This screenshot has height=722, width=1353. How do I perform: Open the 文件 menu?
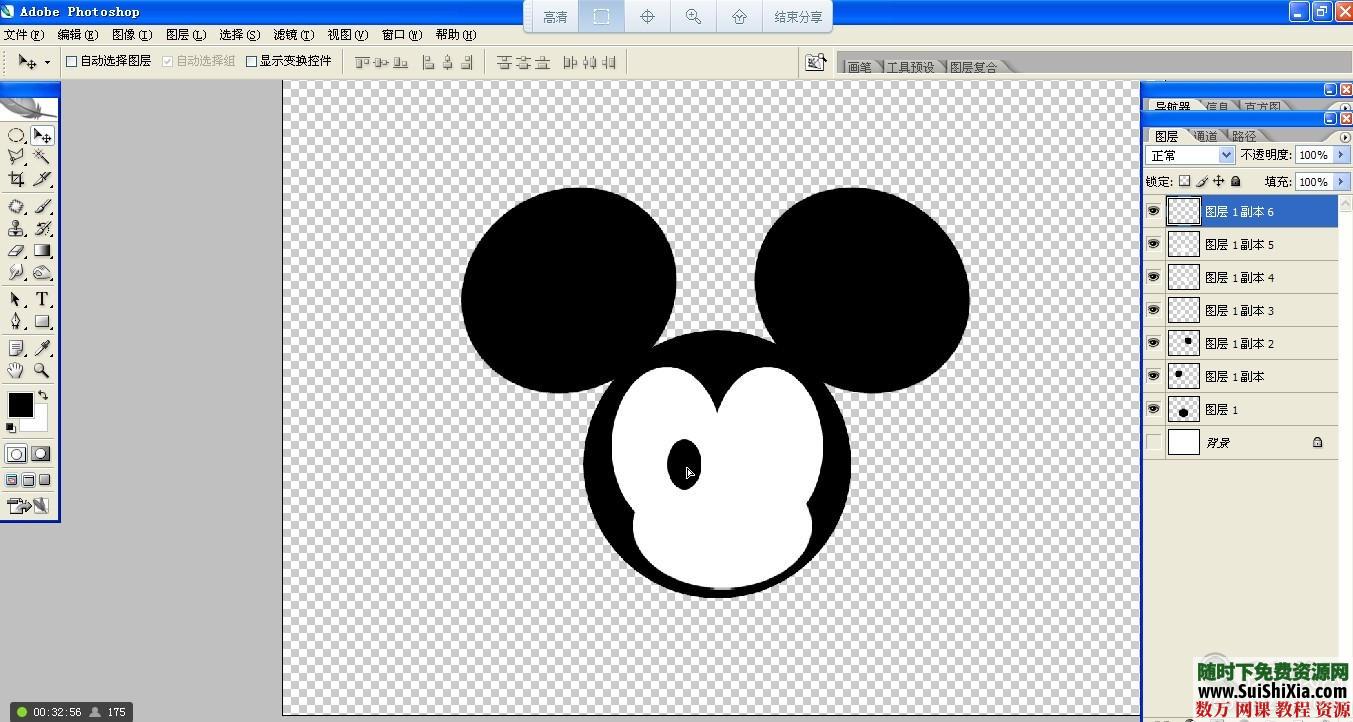[24, 34]
